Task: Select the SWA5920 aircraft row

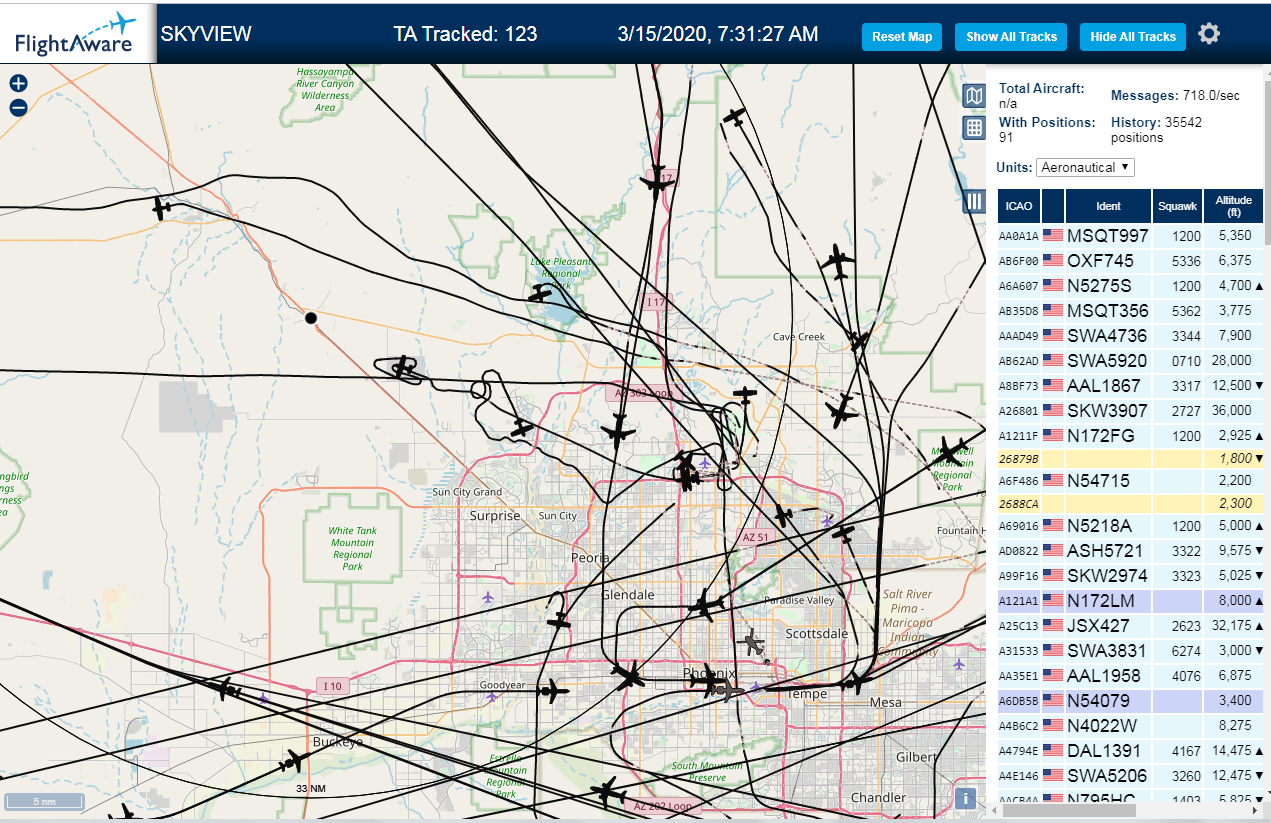Action: point(1130,360)
